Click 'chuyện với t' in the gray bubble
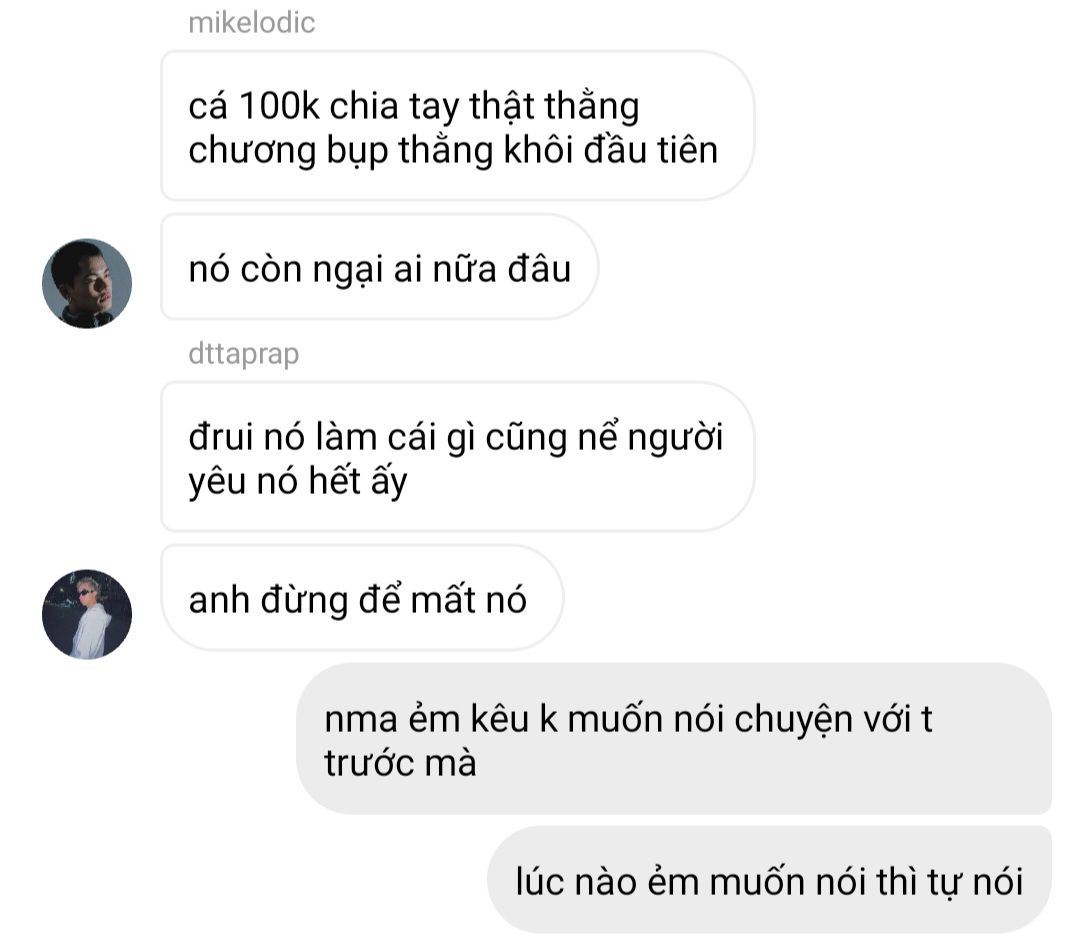The height and width of the screenshot is (937, 1080). tap(833, 721)
